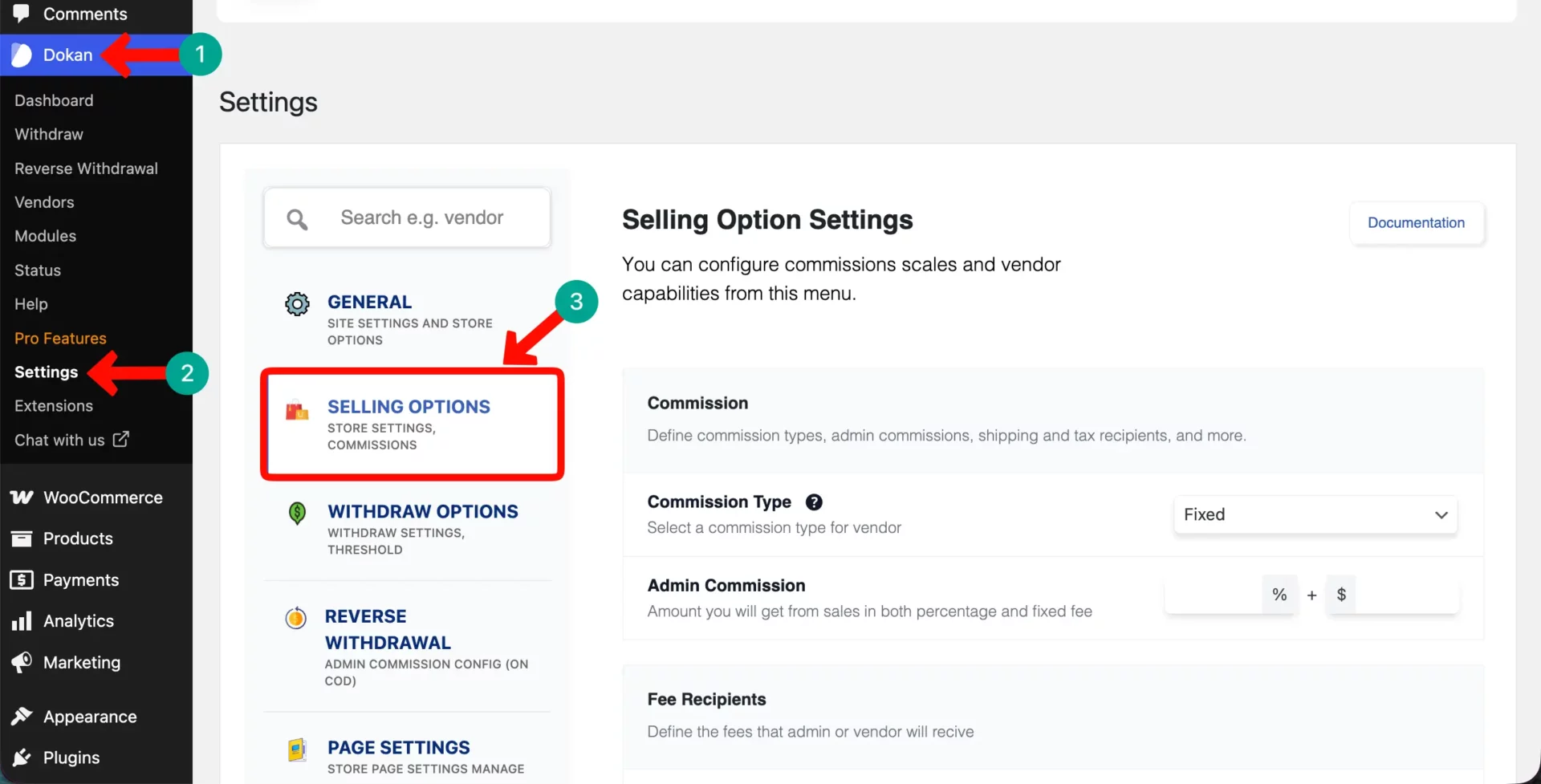Open Analytics menu item
The height and width of the screenshot is (784, 1541).
pyautogui.click(x=79, y=621)
